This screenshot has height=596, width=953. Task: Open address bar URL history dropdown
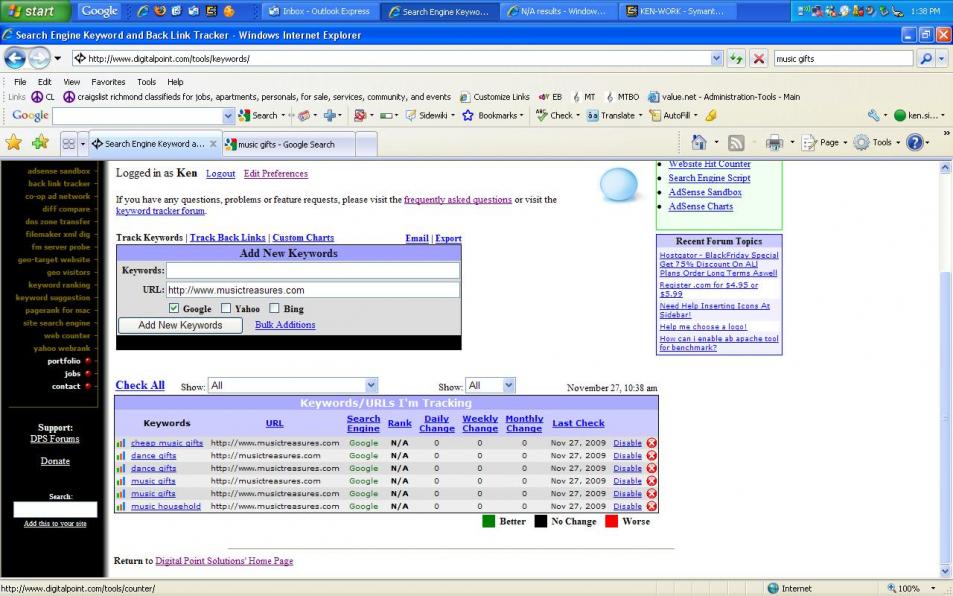(x=717, y=58)
